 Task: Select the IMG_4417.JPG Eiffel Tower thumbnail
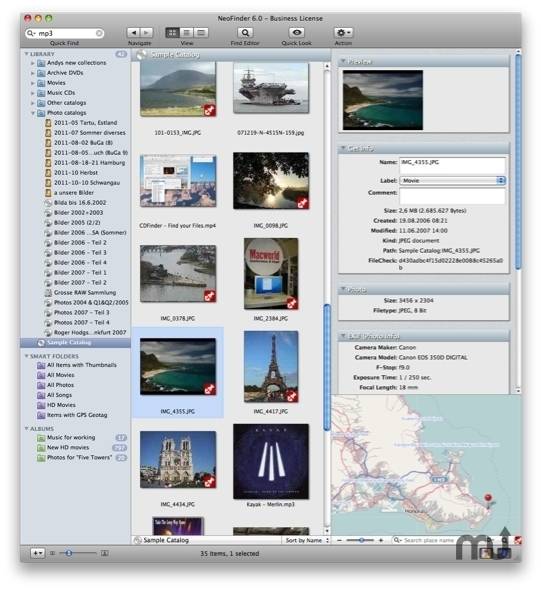[x=271, y=366]
